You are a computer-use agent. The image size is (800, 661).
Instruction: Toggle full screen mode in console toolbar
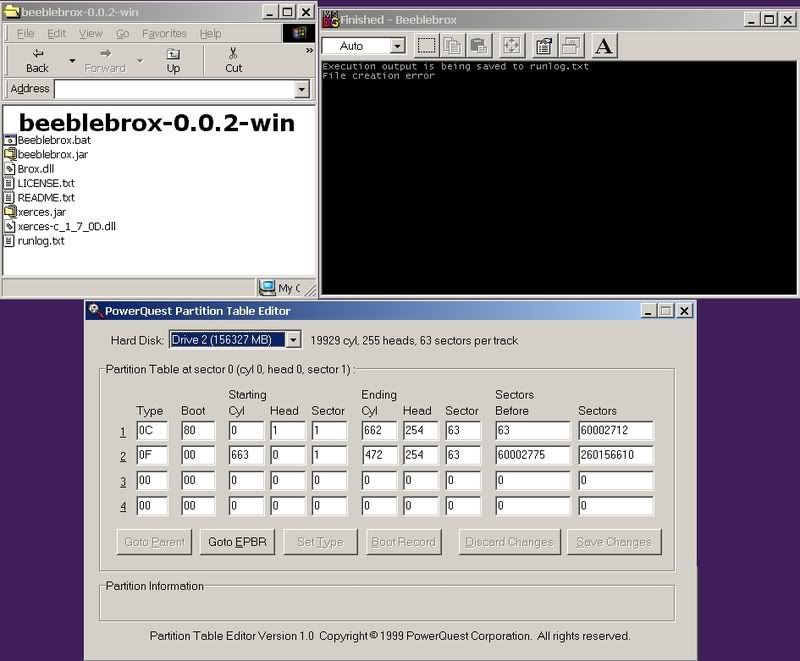coord(511,46)
